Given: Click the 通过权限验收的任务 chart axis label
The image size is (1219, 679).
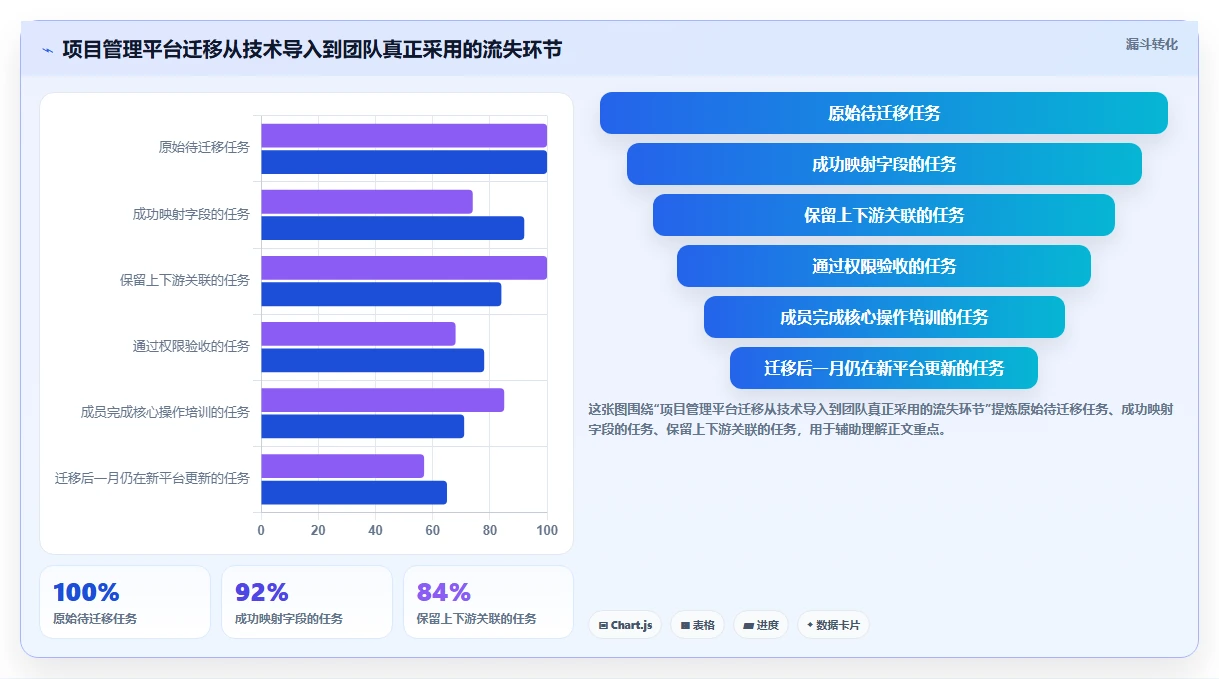Looking at the screenshot, I should click(191, 346).
